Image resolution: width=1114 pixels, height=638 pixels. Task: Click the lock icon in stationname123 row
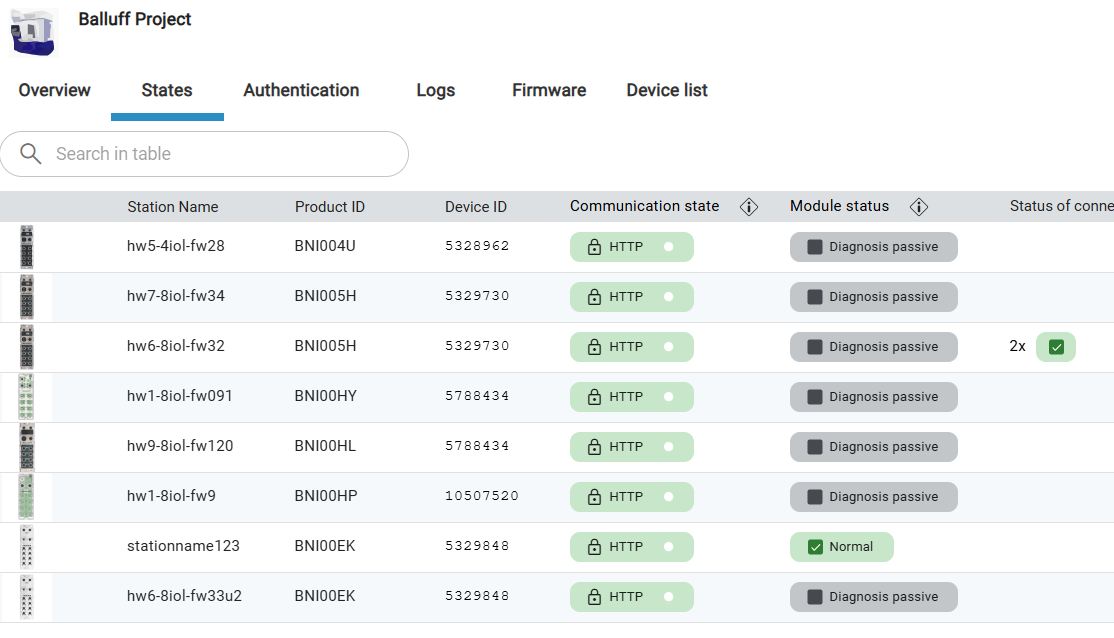point(594,547)
